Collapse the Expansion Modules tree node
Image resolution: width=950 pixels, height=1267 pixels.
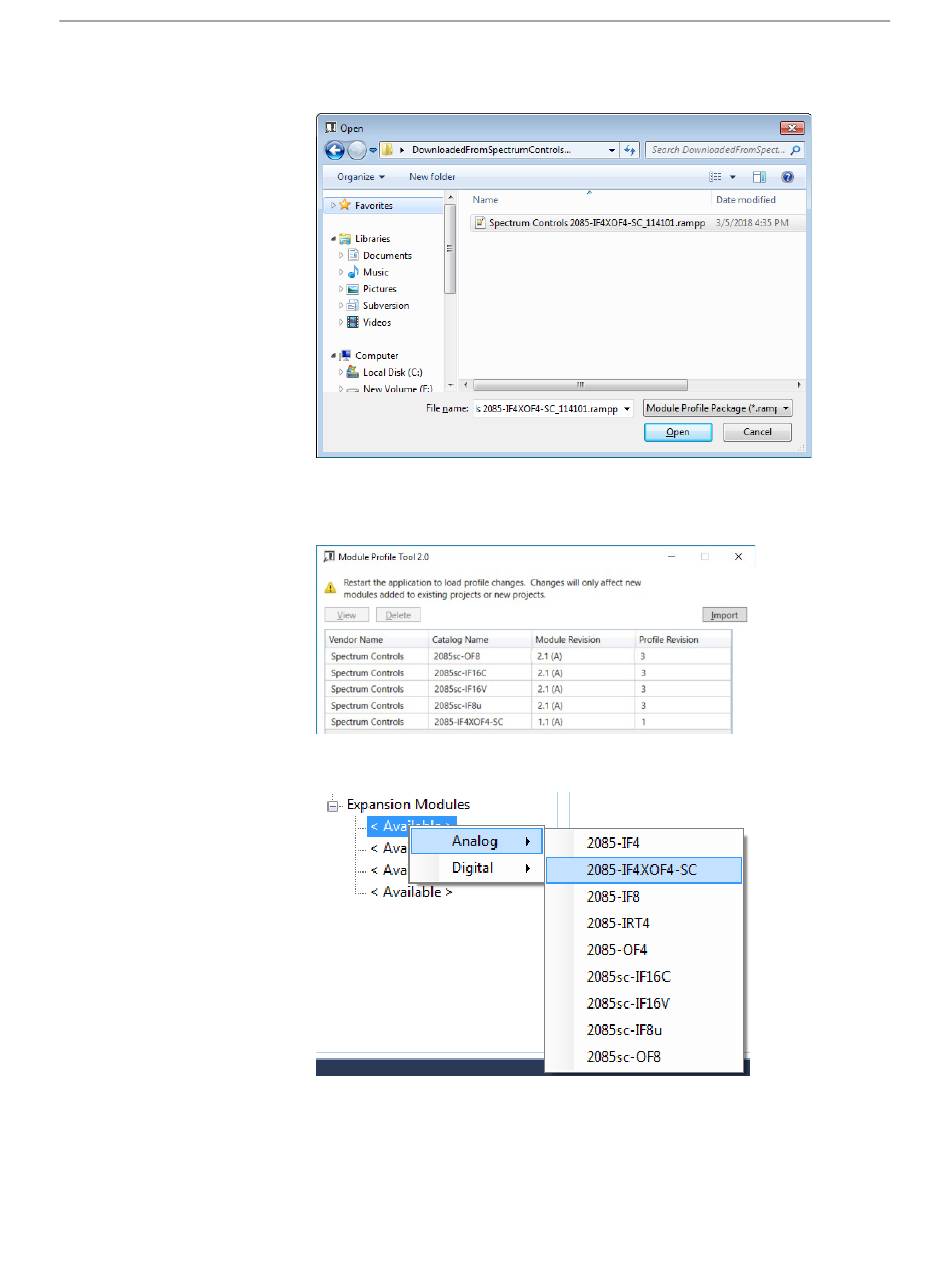[334, 804]
